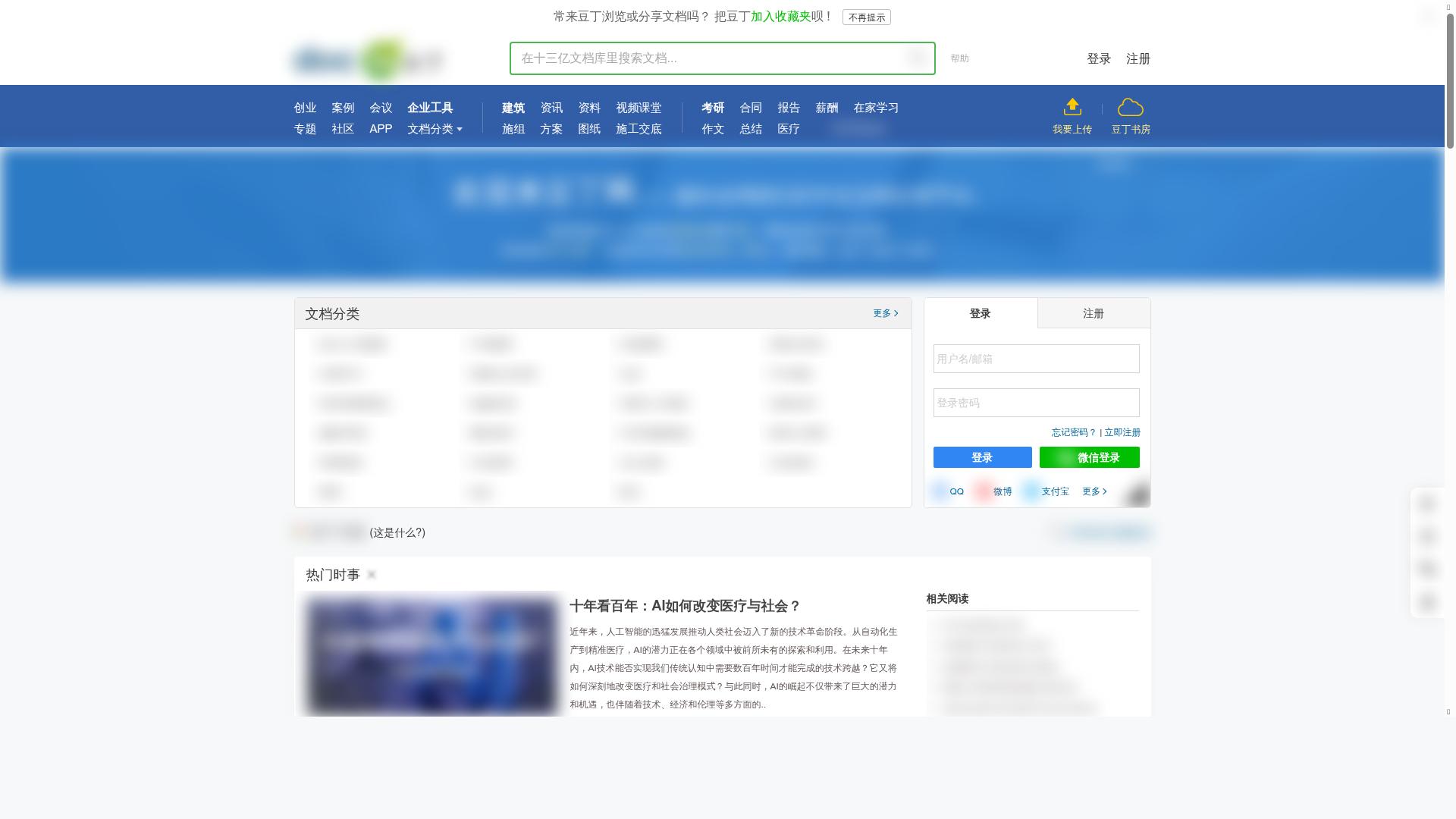Image resolution: width=1456 pixels, height=819 pixels.
Task: Choose 支付宝 login option
Action: click(x=1046, y=491)
